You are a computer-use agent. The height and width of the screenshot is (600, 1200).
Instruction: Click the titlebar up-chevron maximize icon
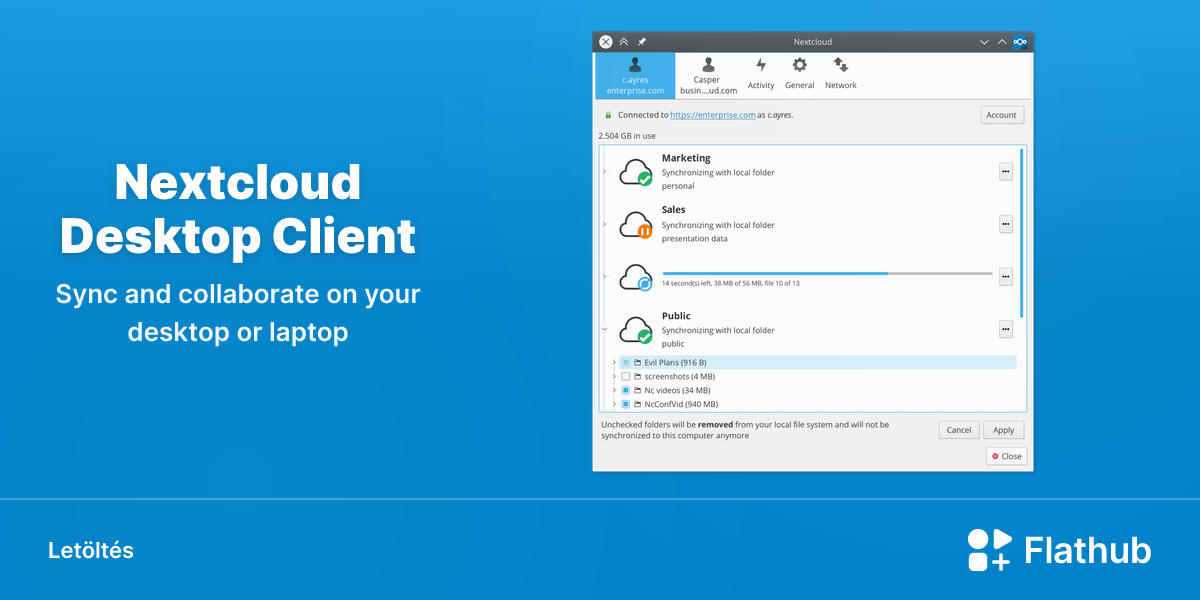click(x=1002, y=42)
